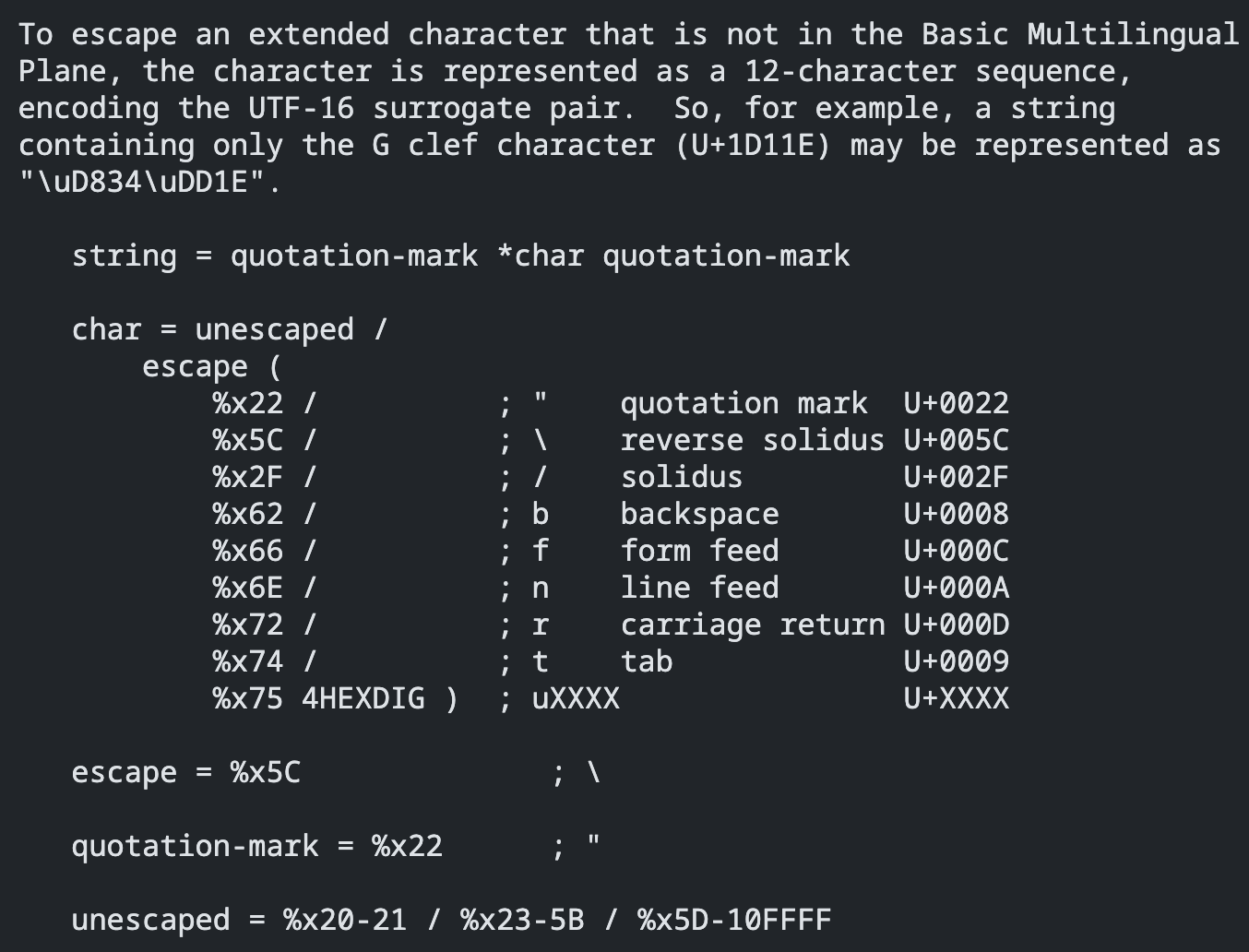Click "quotation-mark" at the bottom rule start
Viewport: 1249px width, 952px height.
click(x=195, y=847)
